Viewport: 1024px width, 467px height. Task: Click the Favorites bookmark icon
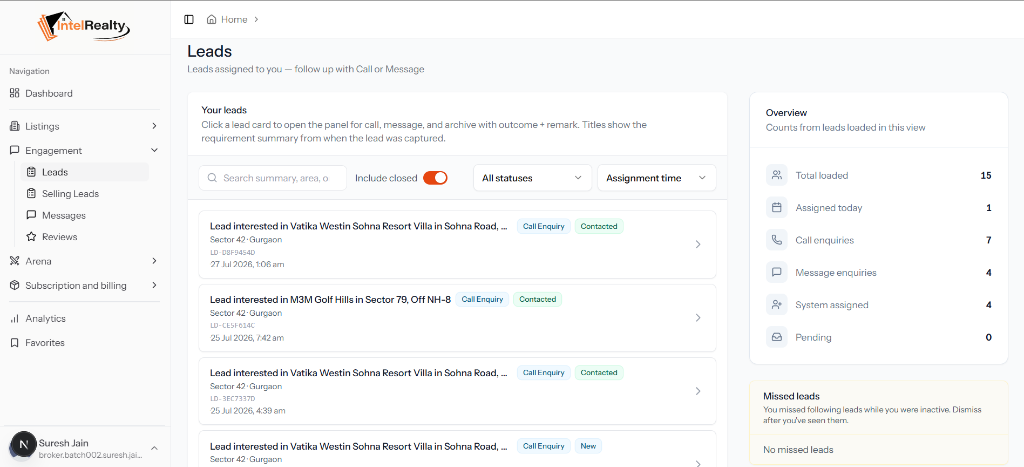(14, 343)
